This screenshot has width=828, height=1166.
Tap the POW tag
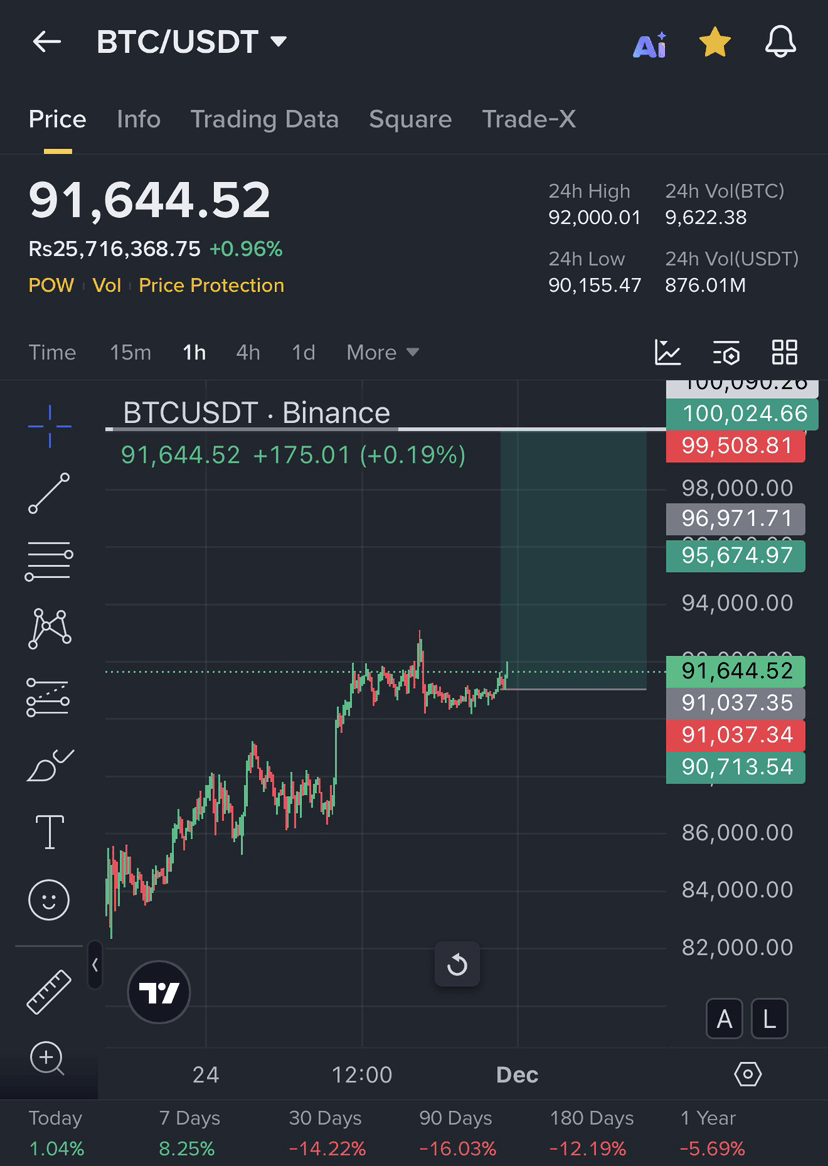(51, 286)
